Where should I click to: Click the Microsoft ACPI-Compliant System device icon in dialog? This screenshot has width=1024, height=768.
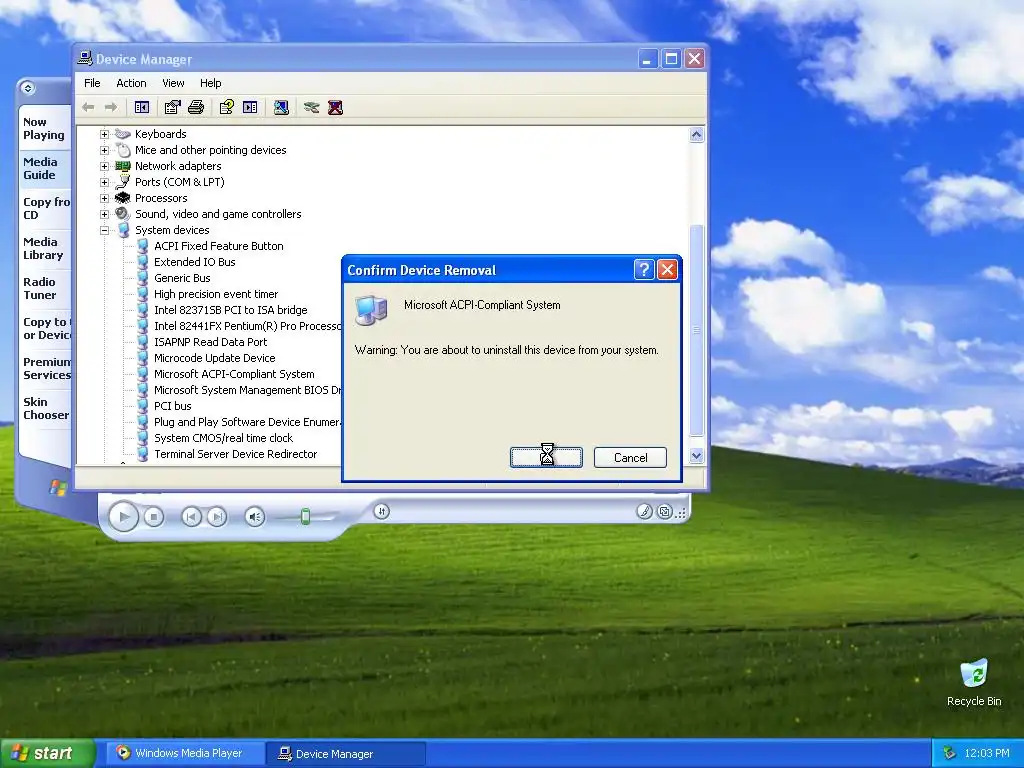(x=372, y=310)
